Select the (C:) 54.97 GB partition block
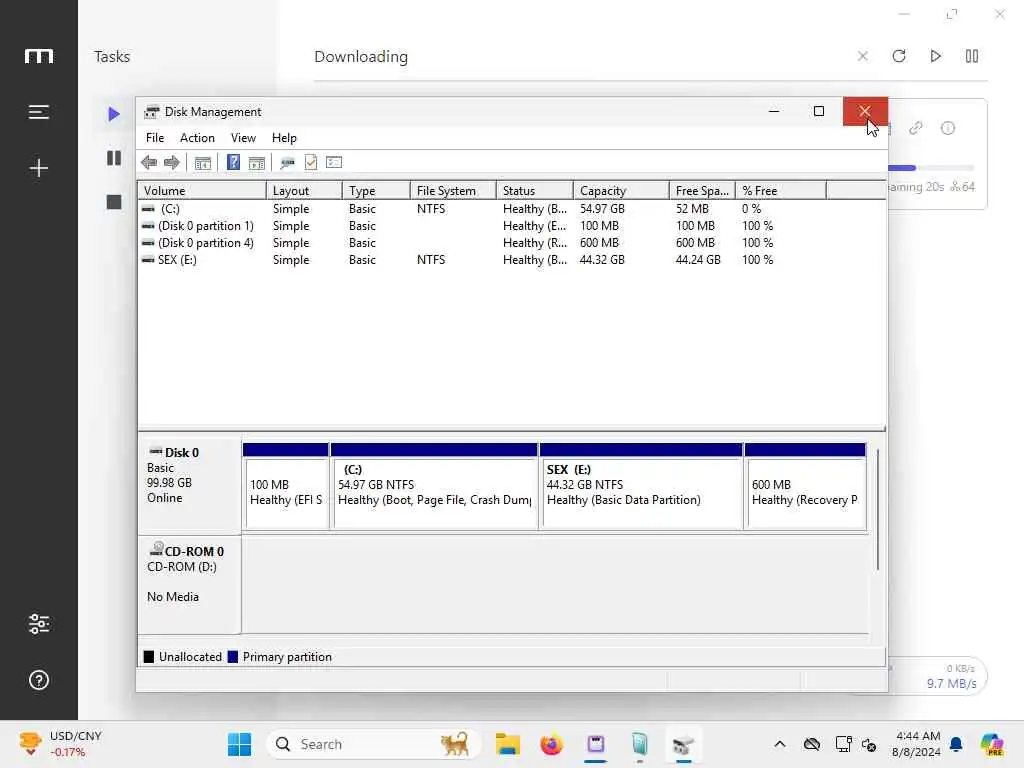This screenshot has width=1024, height=768. tap(434, 487)
